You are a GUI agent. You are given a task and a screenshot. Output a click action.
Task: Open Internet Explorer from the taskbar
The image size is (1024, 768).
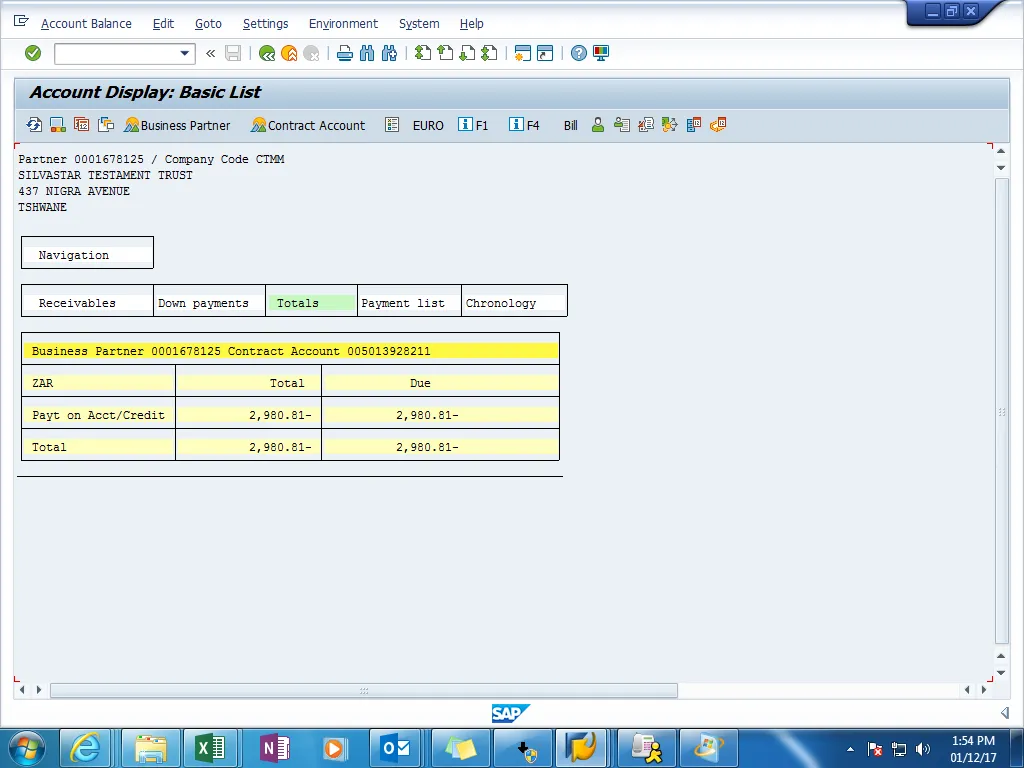tap(86, 748)
